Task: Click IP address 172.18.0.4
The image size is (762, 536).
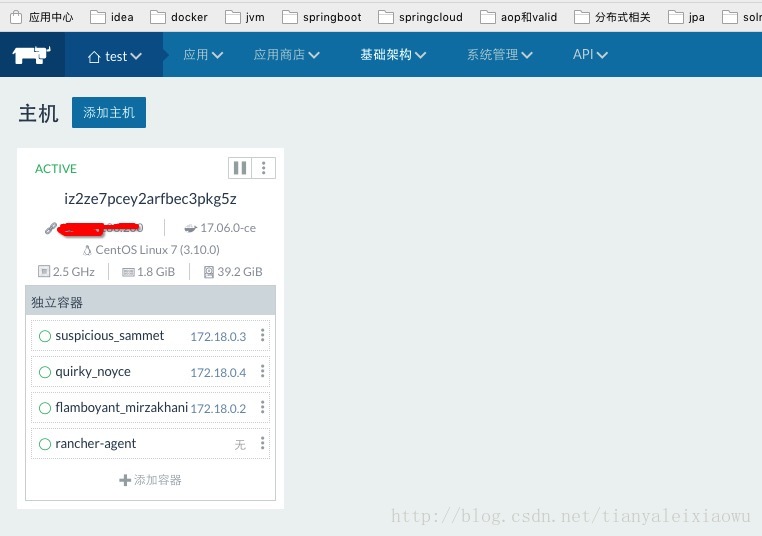Action: click(218, 373)
